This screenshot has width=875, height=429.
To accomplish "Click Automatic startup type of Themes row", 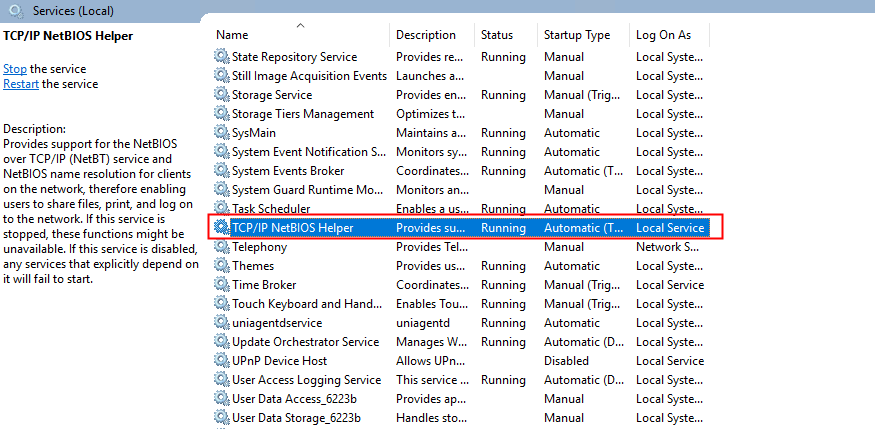I will pos(571,266).
